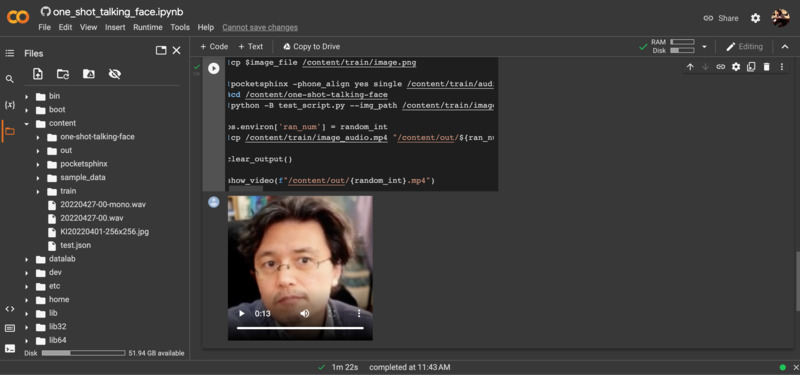Mount Google Drive icon

pyautogui.click(x=89, y=74)
